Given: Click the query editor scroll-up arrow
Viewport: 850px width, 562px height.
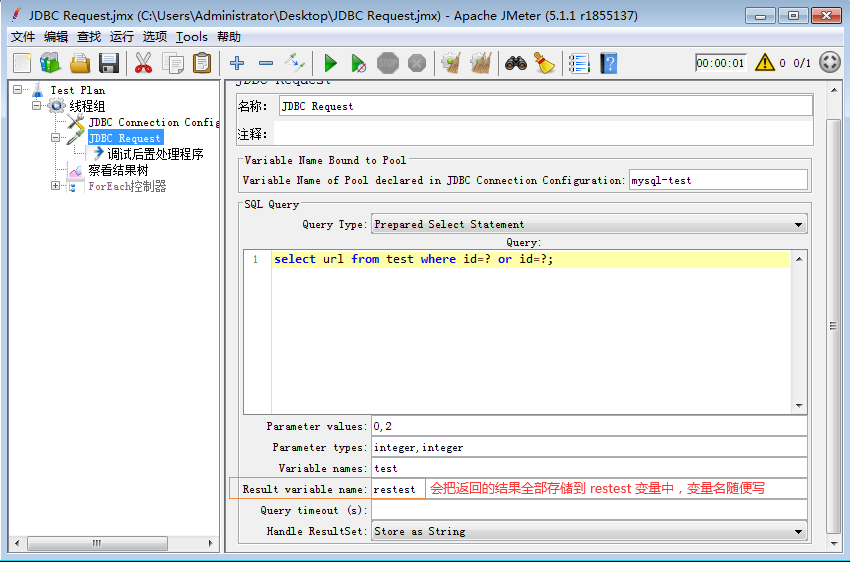Looking at the screenshot, I should (799, 259).
